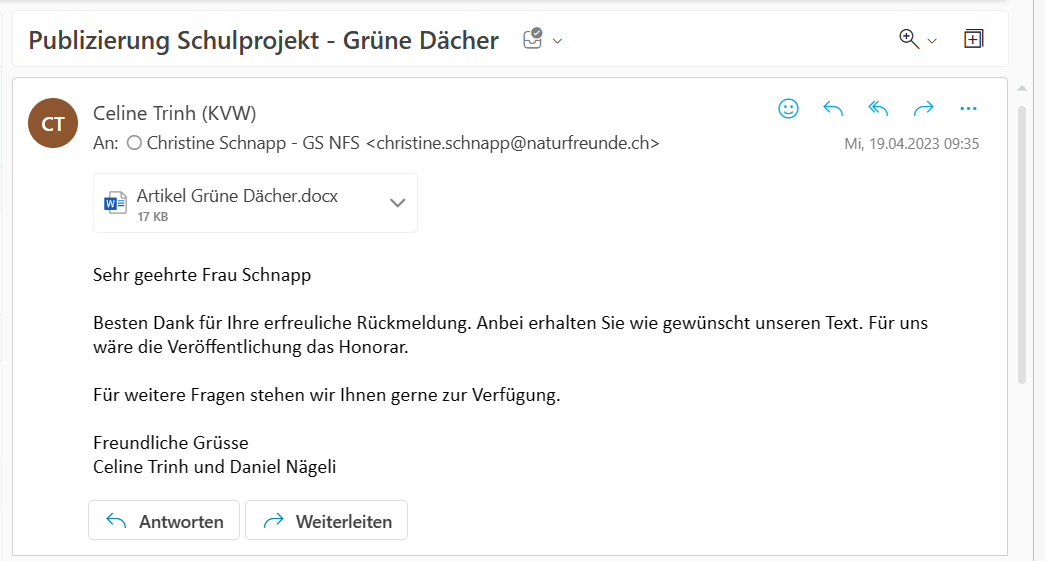Open the more actions three-dot menu
The height and width of the screenshot is (561, 1045).
click(967, 109)
